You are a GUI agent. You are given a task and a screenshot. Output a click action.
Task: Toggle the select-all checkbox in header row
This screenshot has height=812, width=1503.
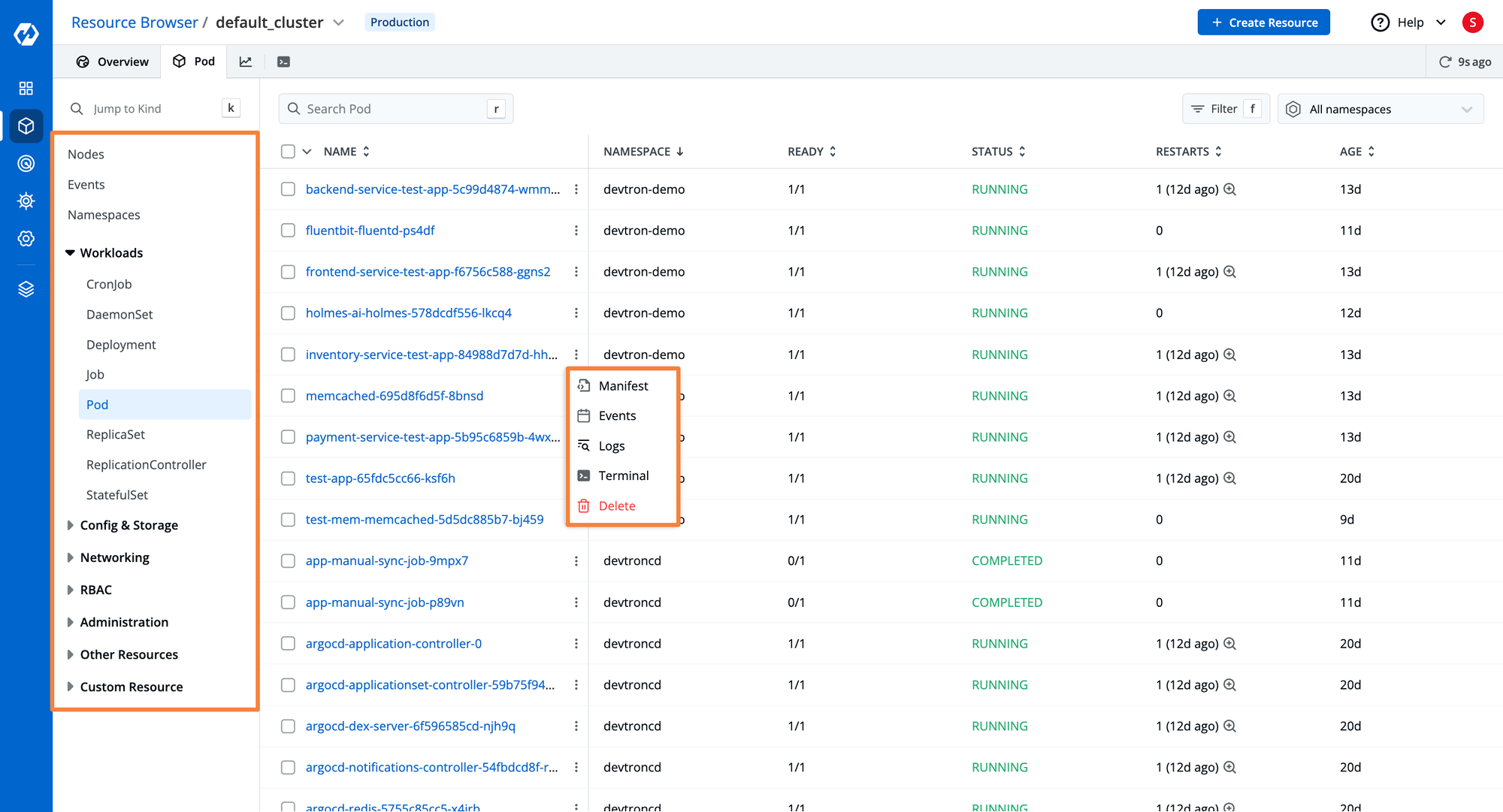point(288,151)
